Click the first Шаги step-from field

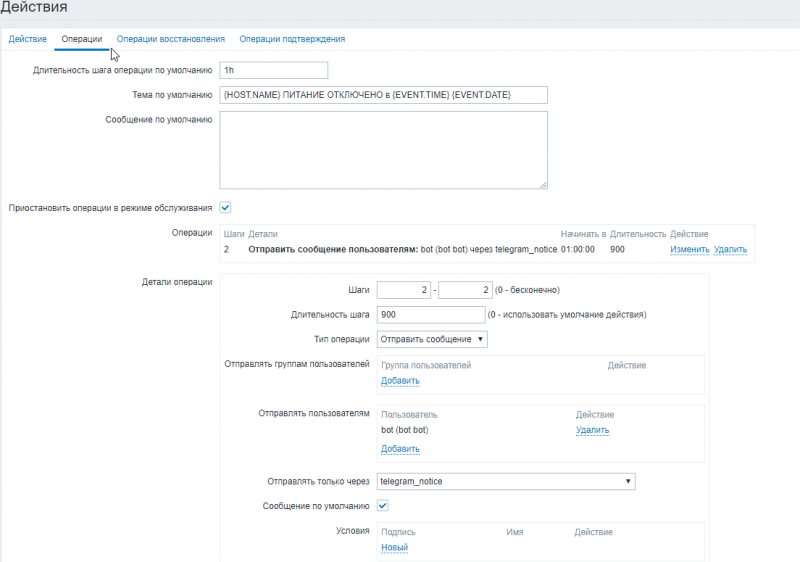pyautogui.click(x=403, y=290)
